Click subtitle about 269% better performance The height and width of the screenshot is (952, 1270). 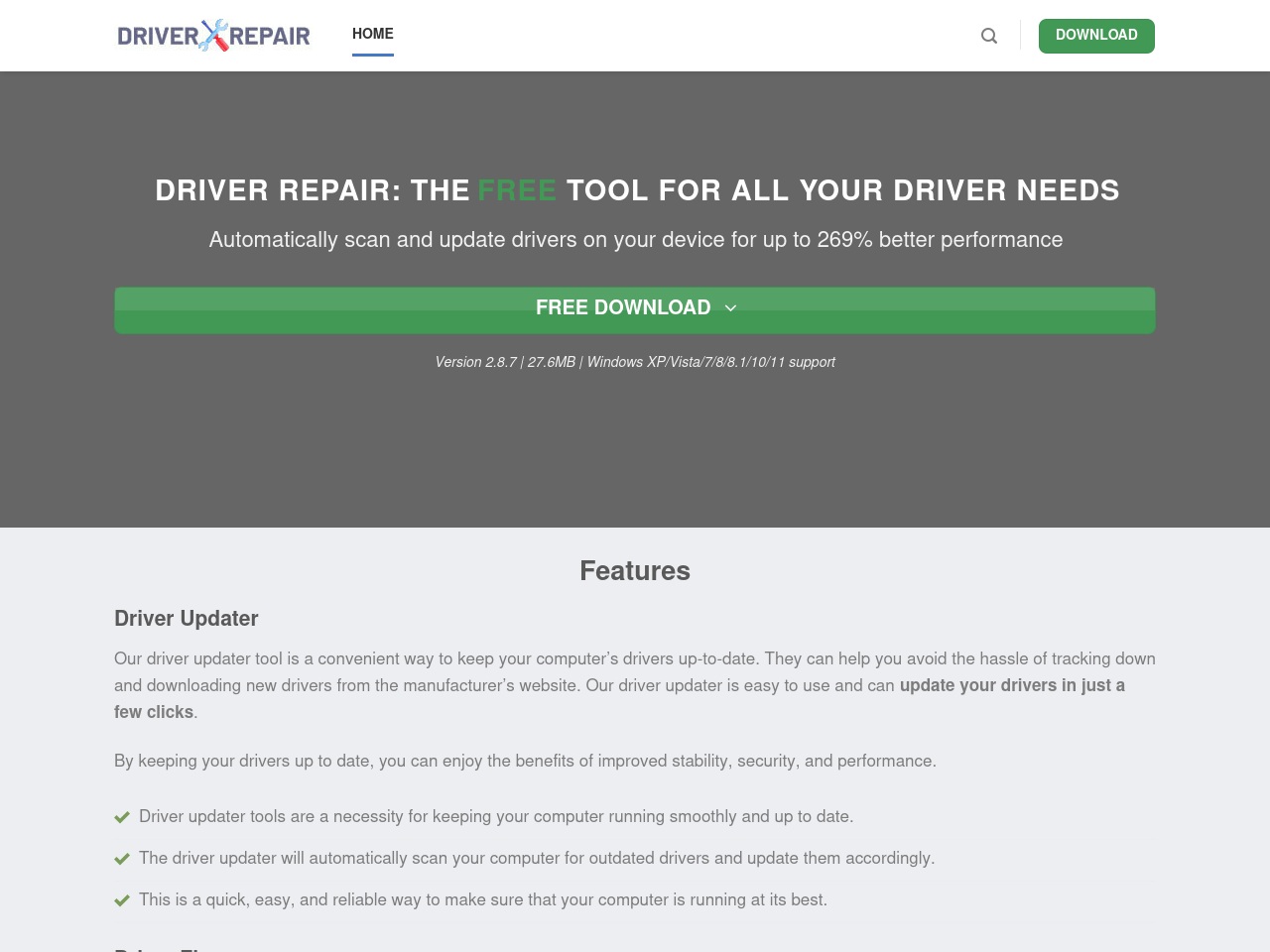click(636, 240)
